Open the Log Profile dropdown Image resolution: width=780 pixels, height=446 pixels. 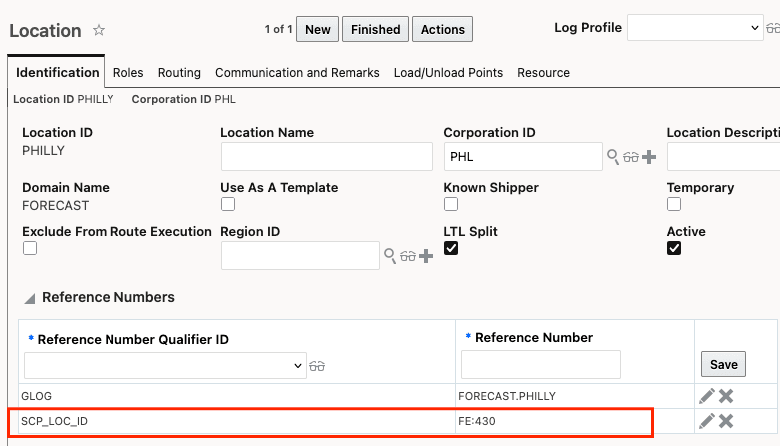pos(695,28)
